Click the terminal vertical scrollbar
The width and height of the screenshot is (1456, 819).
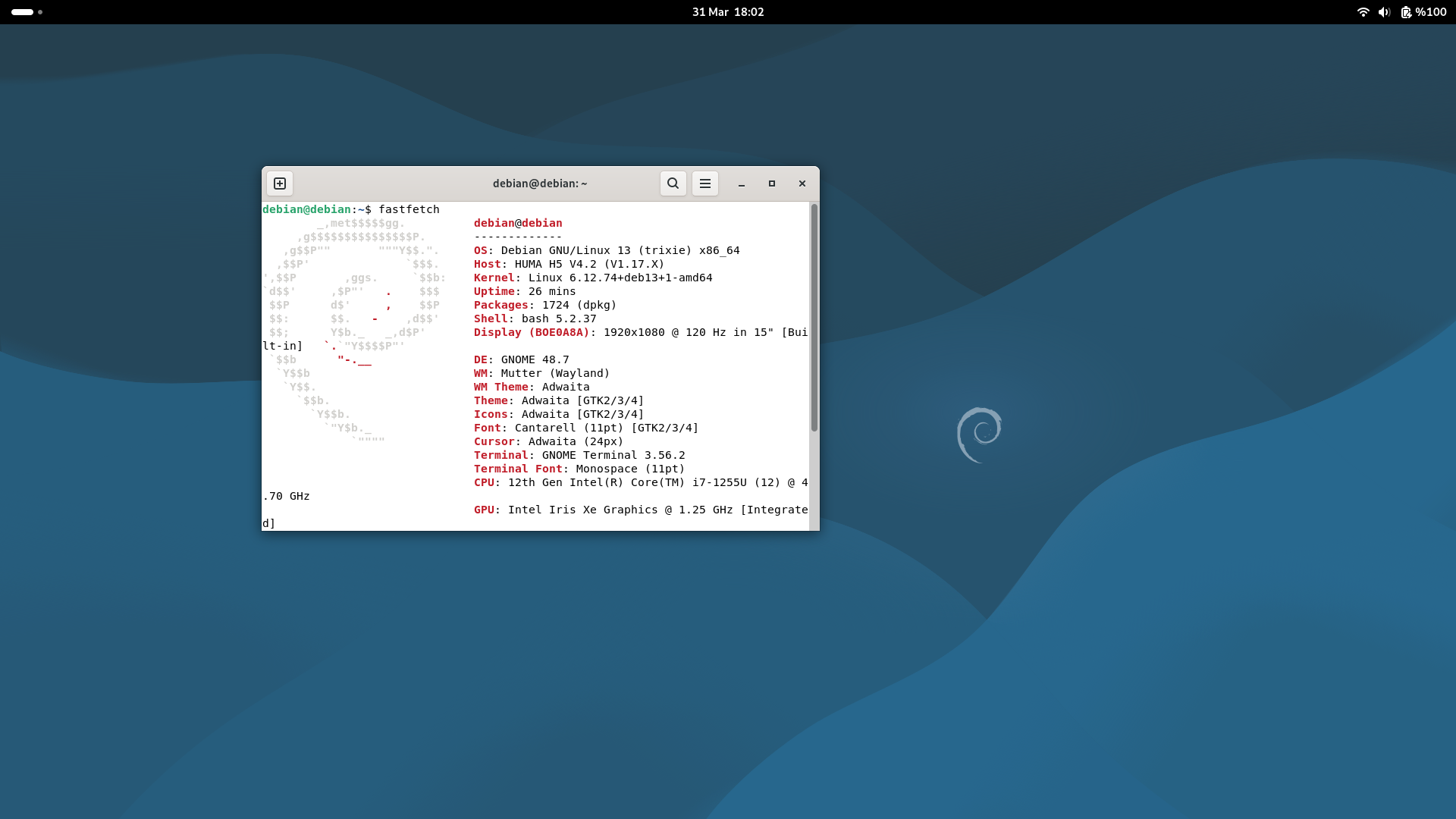(x=814, y=317)
